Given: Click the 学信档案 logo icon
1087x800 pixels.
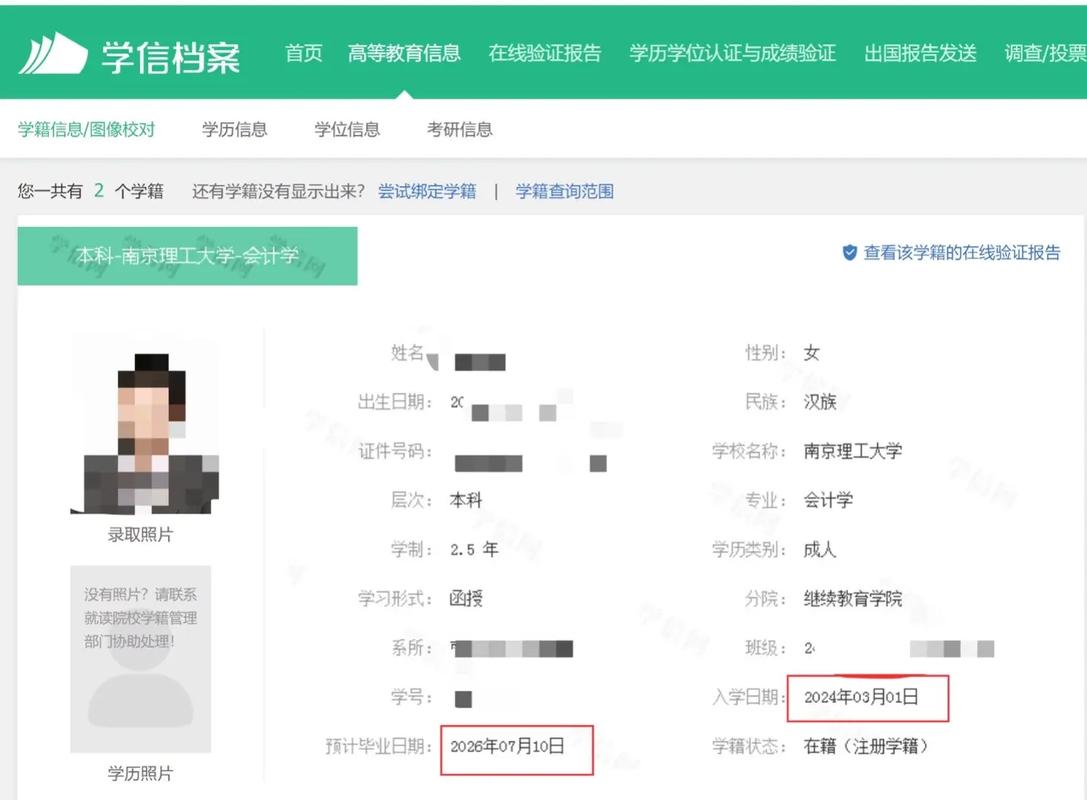Looking at the screenshot, I should [x=53, y=53].
